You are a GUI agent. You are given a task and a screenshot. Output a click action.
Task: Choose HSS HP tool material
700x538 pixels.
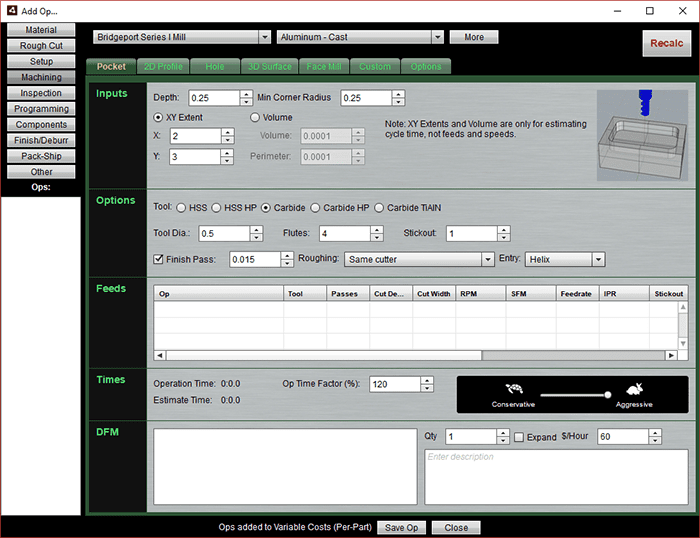coord(217,208)
